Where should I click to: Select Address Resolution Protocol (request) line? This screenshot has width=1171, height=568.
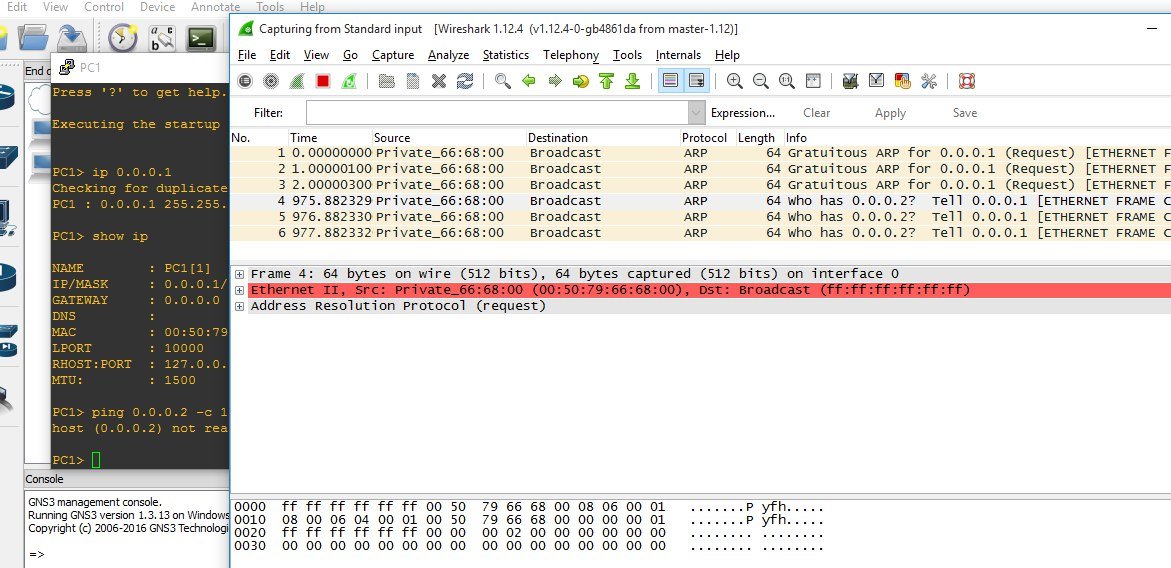point(398,306)
